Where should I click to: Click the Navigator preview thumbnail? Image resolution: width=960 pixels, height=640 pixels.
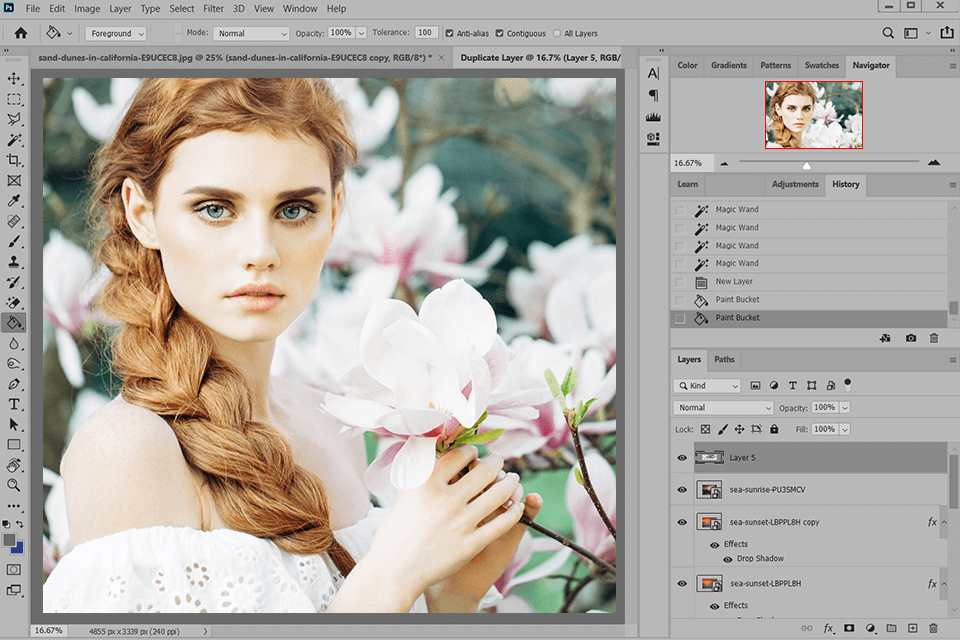coord(813,114)
